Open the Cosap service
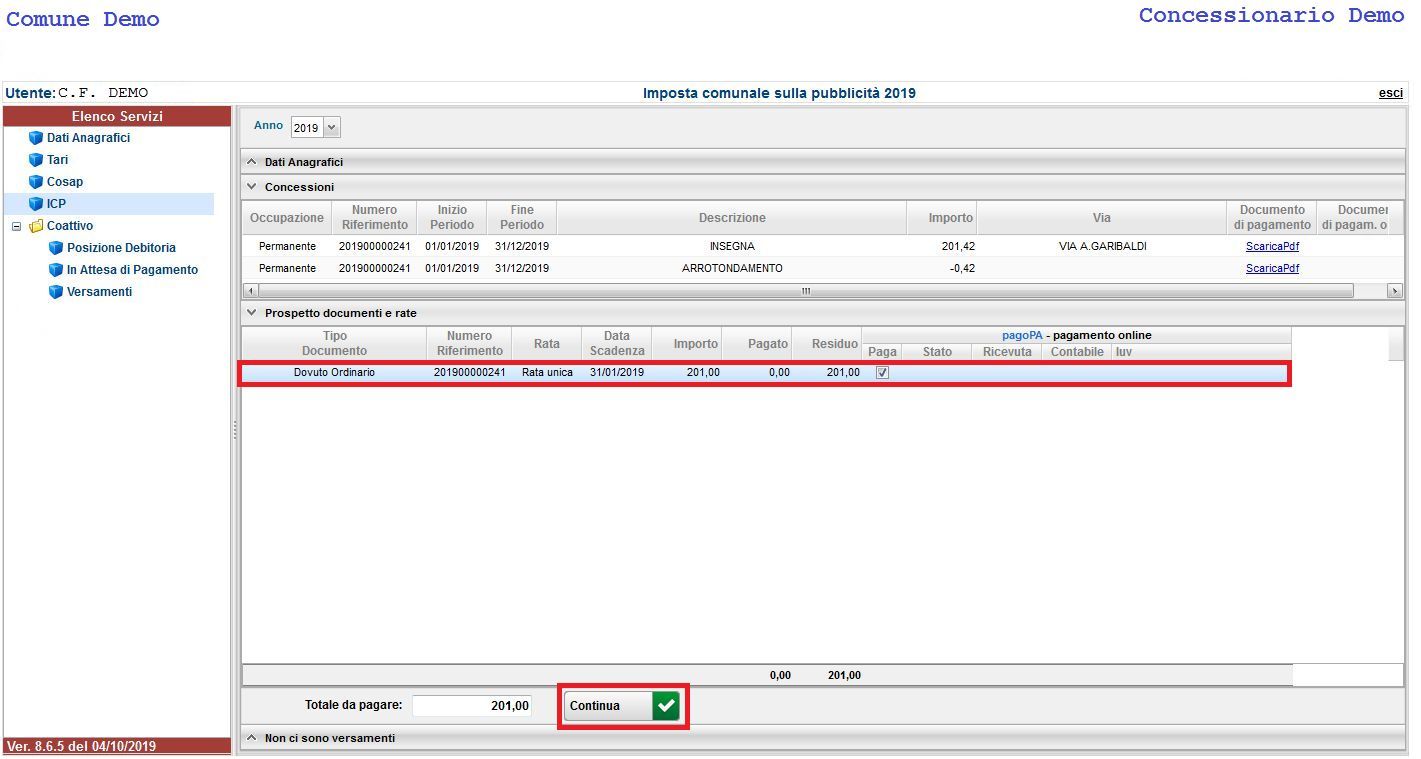 (x=65, y=182)
